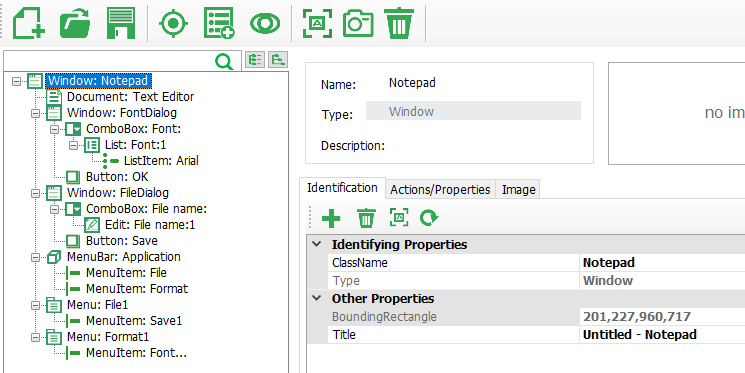Activate the target/spy crosshair icon
745x373 pixels.
pos(173,23)
